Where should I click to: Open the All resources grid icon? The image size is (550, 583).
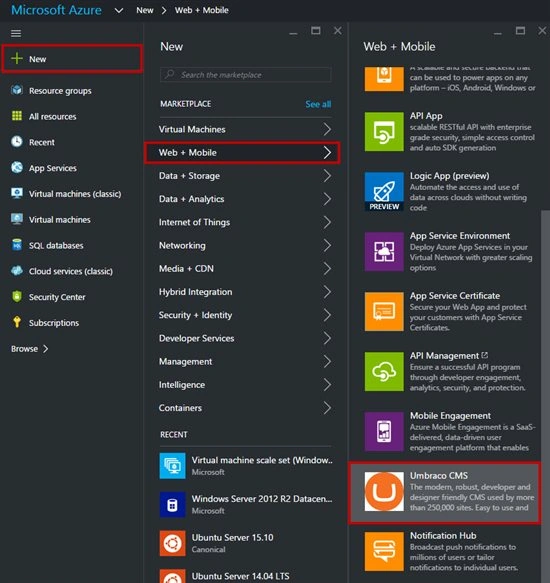[17, 116]
